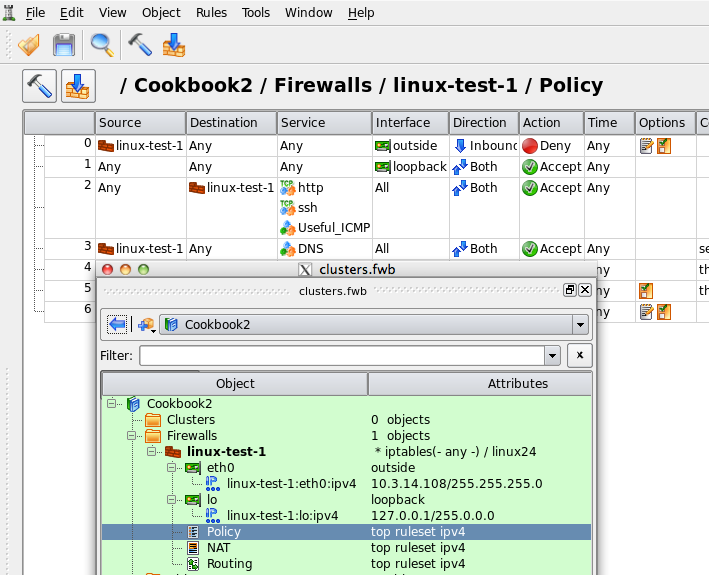Open the View menu
Viewport: 709px width, 575px height.
113,13
